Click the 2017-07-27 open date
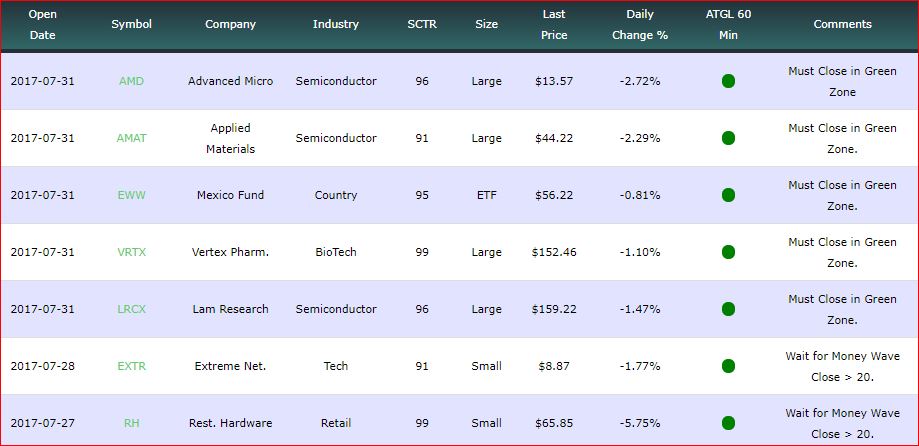The width and height of the screenshot is (919, 446). (x=42, y=423)
